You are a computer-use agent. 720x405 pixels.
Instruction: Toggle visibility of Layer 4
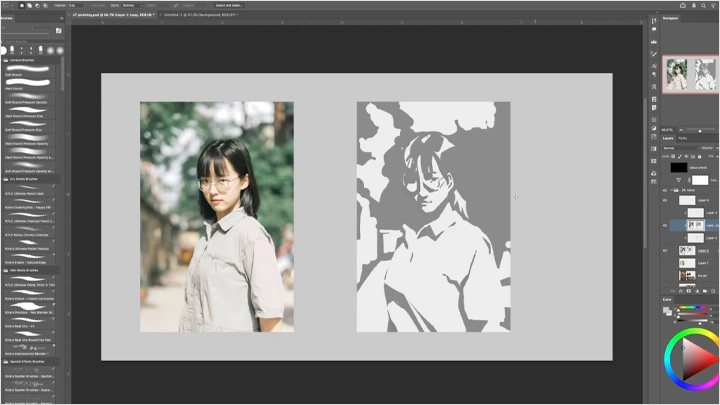pos(665,200)
